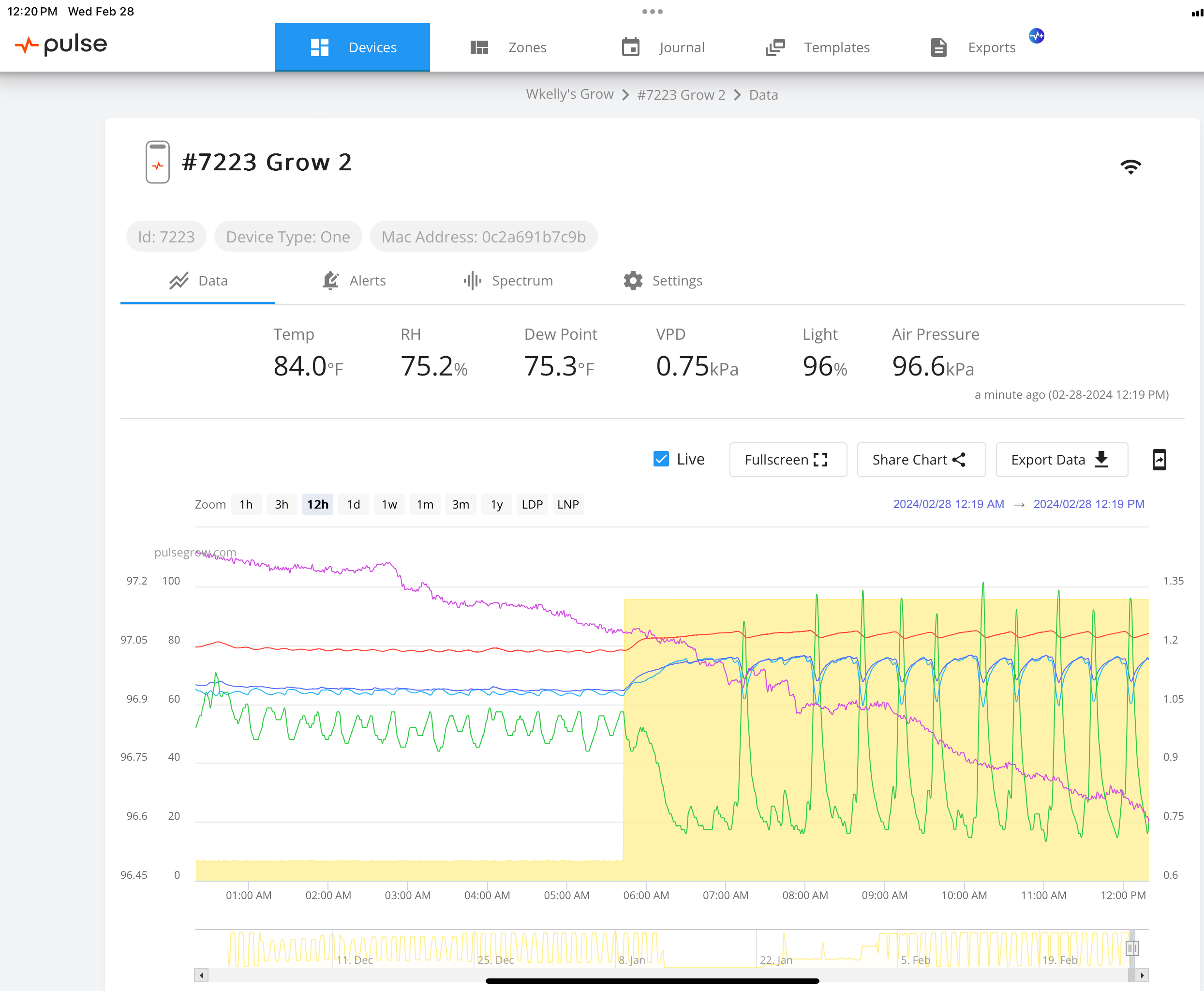
Task: Set zoom to 1h
Action: tap(246, 504)
